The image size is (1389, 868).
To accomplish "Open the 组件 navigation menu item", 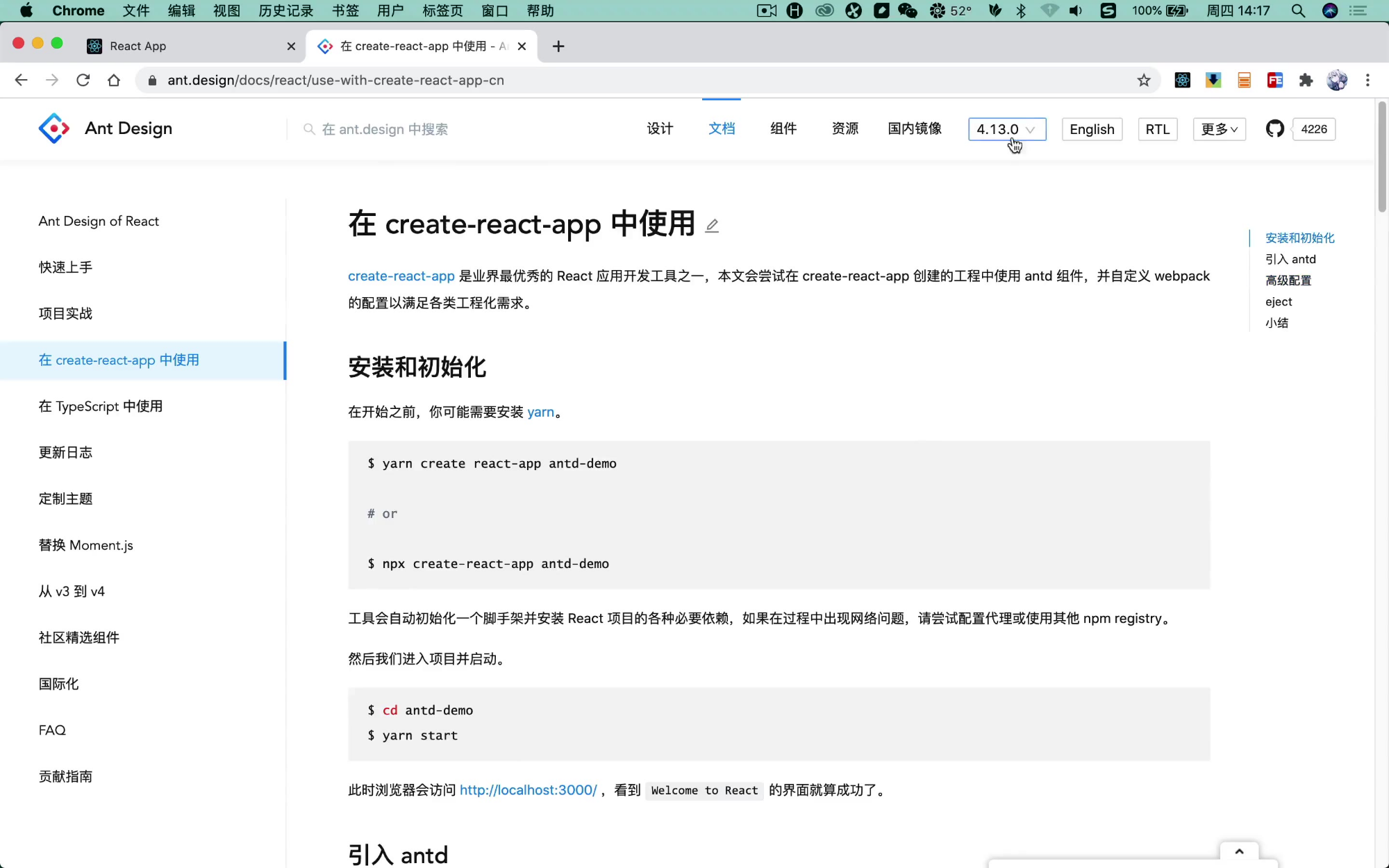I will tap(783, 128).
